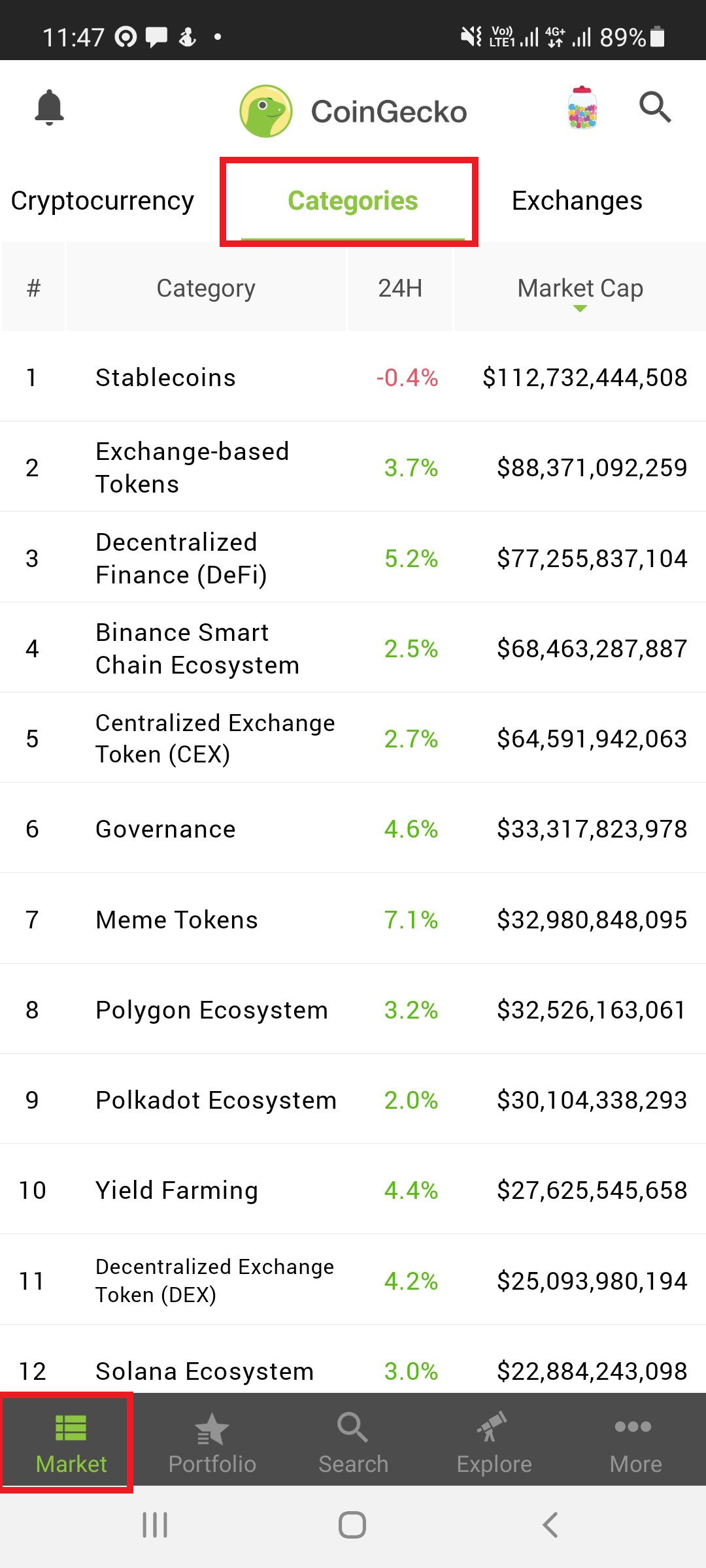
Task: Tap the Android recent apps button
Action: coord(155,1526)
